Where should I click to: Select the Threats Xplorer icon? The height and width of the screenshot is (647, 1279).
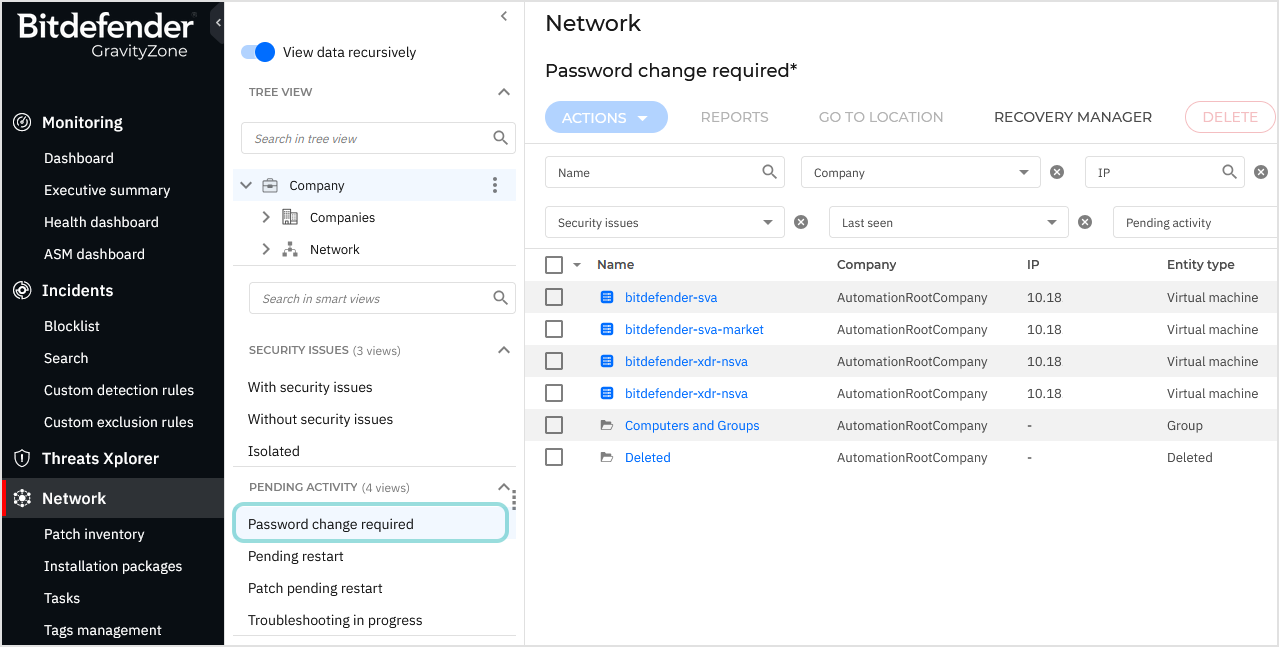pos(21,458)
